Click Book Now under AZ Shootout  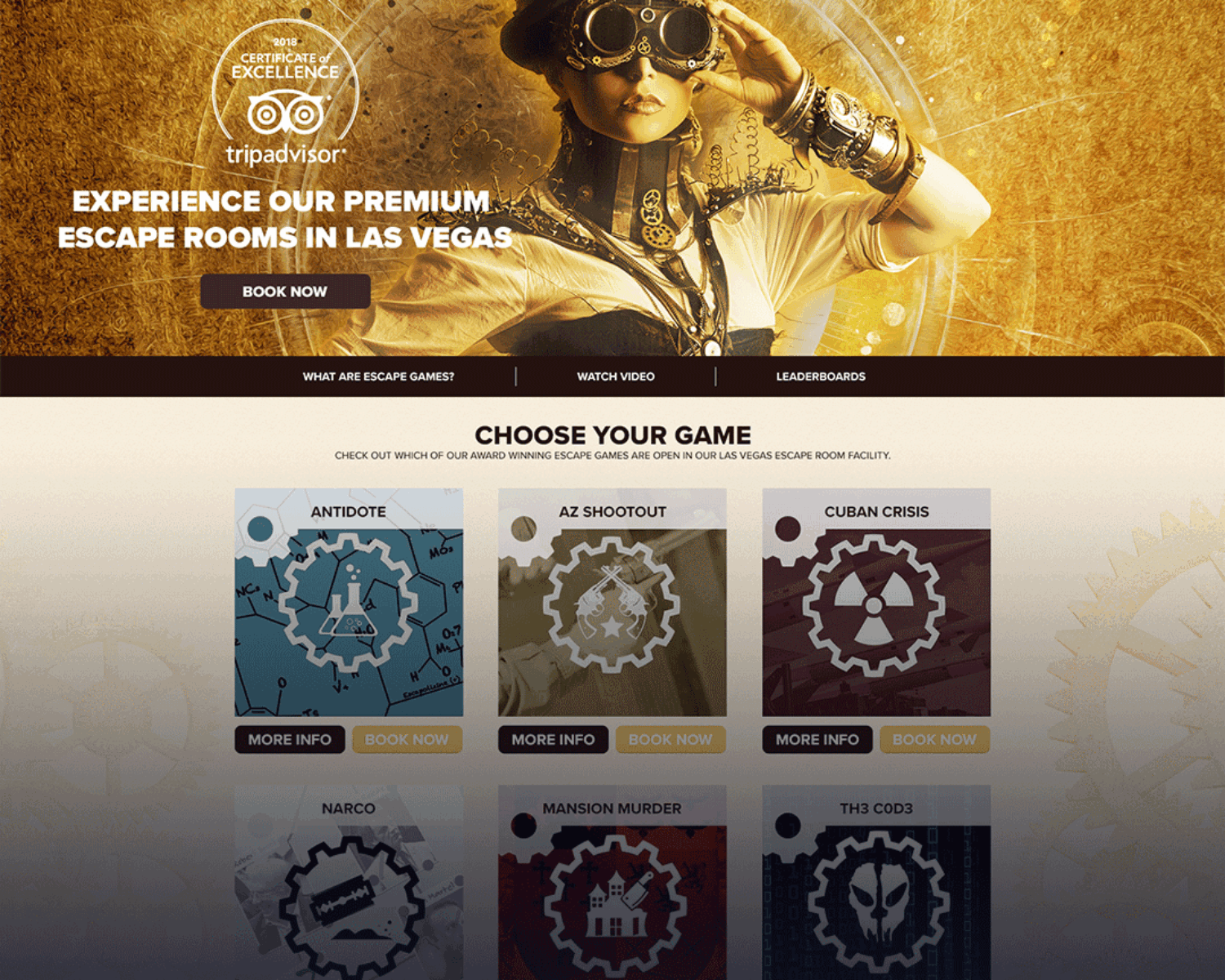click(670, 740)
